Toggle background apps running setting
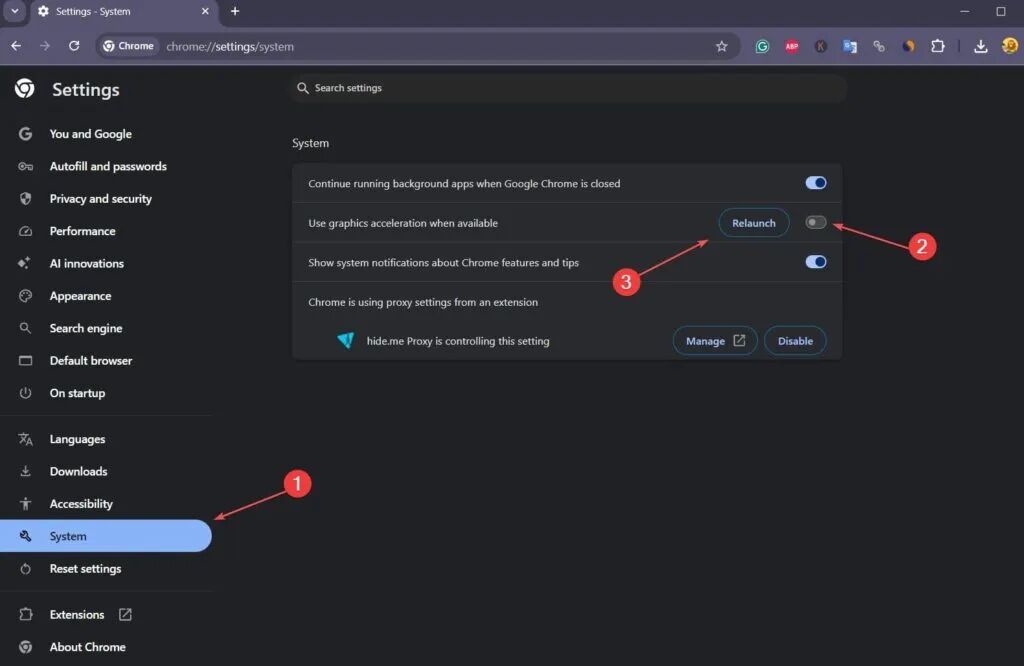This screenshot has width=1024, height=666. [x=816, y=183]
